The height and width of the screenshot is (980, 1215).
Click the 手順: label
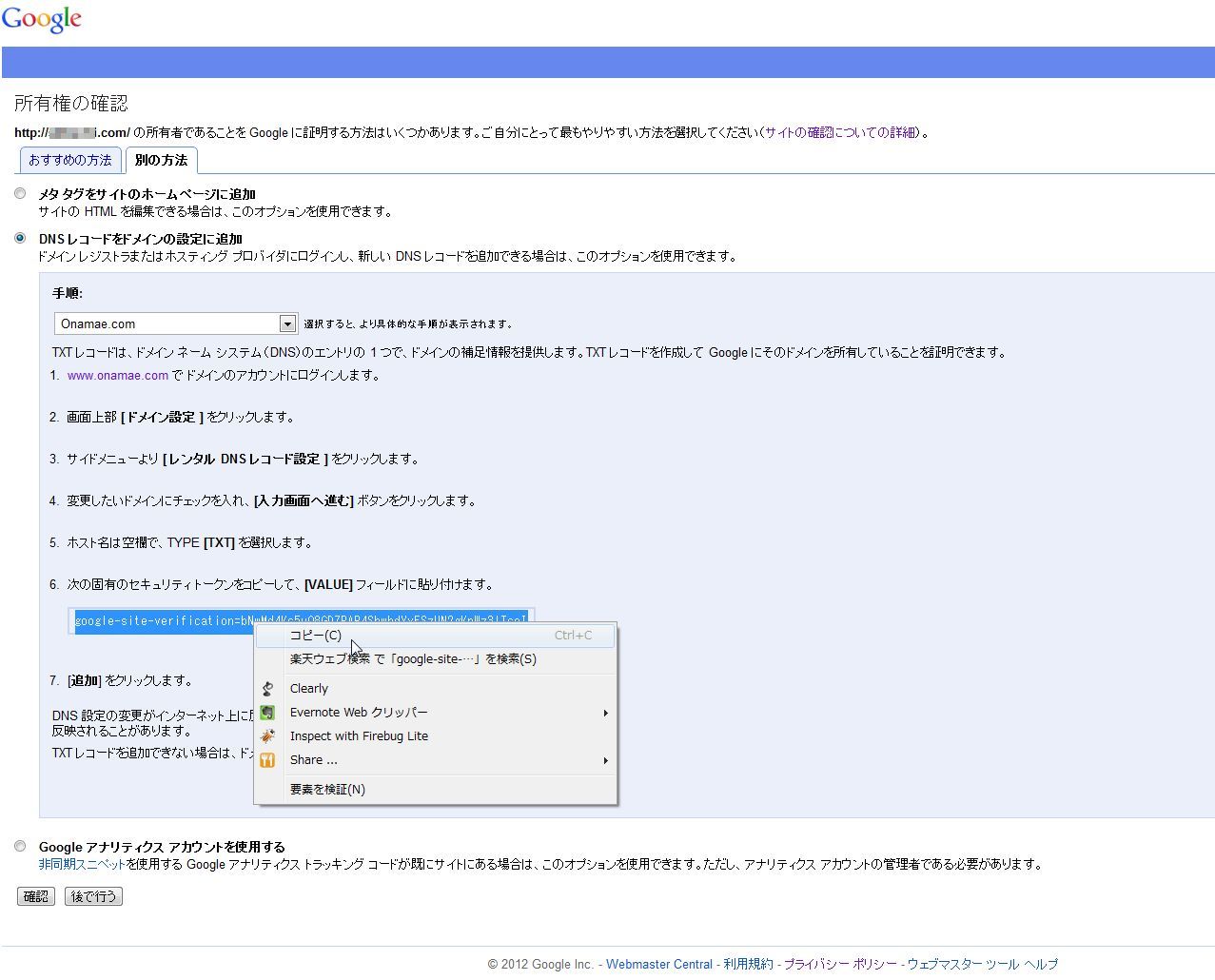click(68, 294)
